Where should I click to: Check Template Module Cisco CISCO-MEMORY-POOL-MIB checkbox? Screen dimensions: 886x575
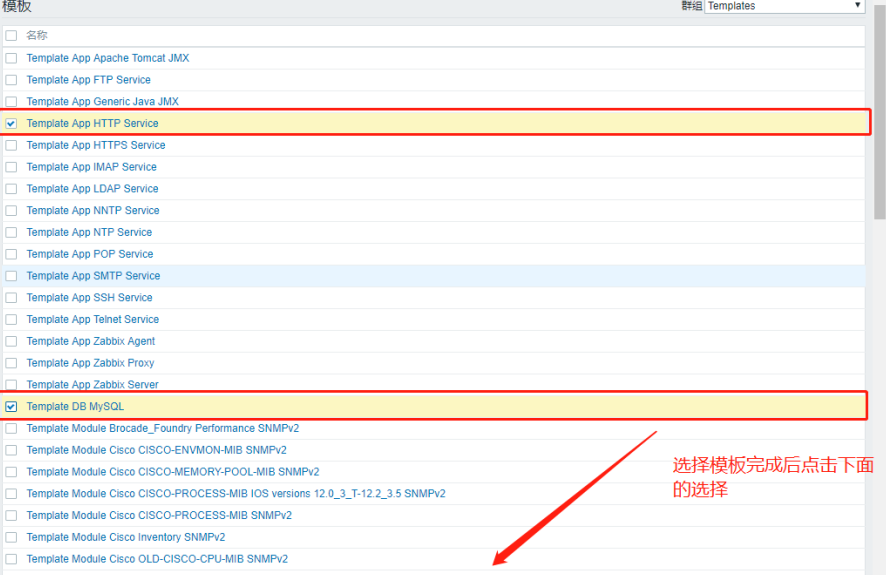pyautogui.click(x=11, y=472)
